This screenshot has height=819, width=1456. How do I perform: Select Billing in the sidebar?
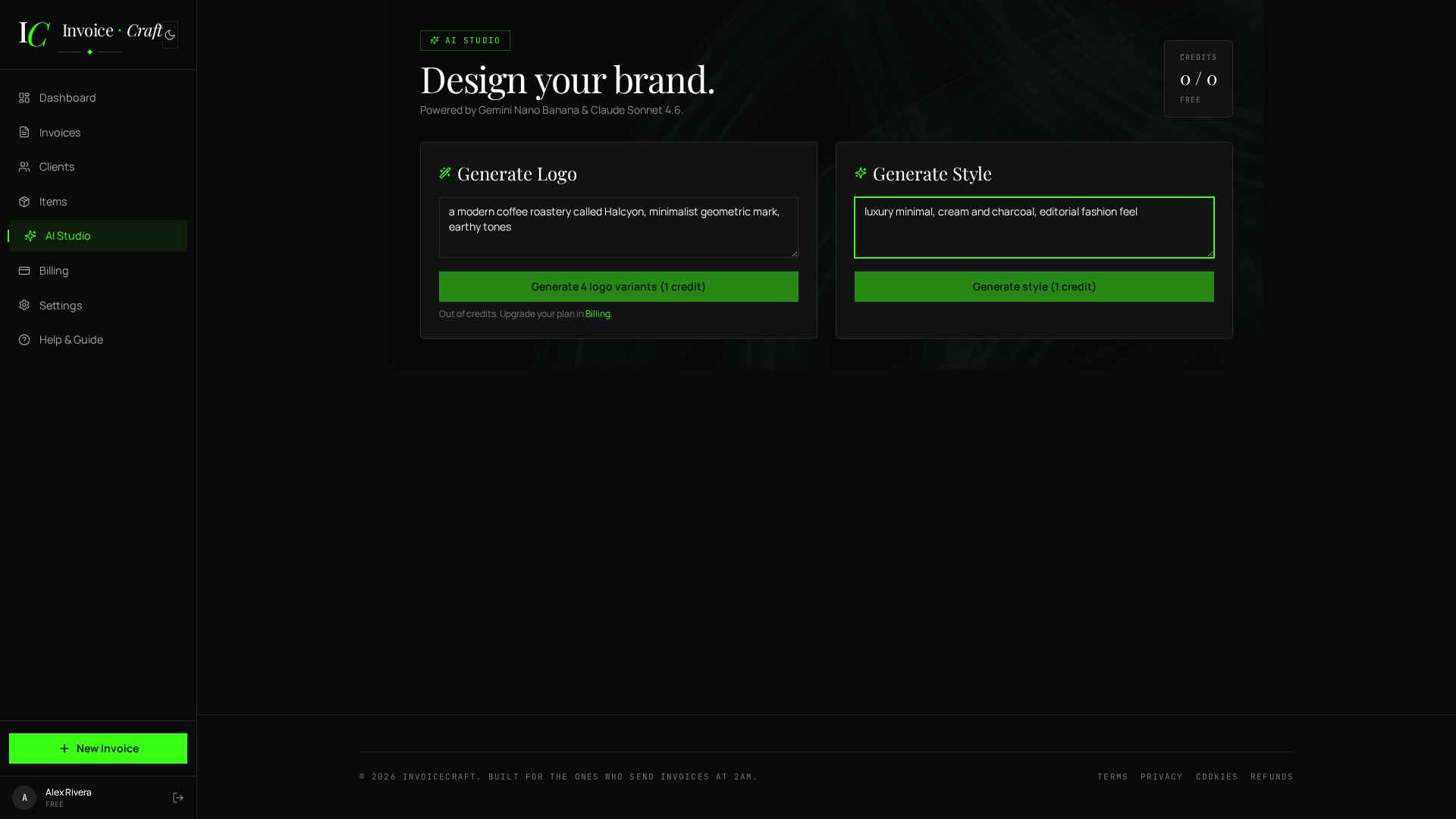[x=98, y=271]
